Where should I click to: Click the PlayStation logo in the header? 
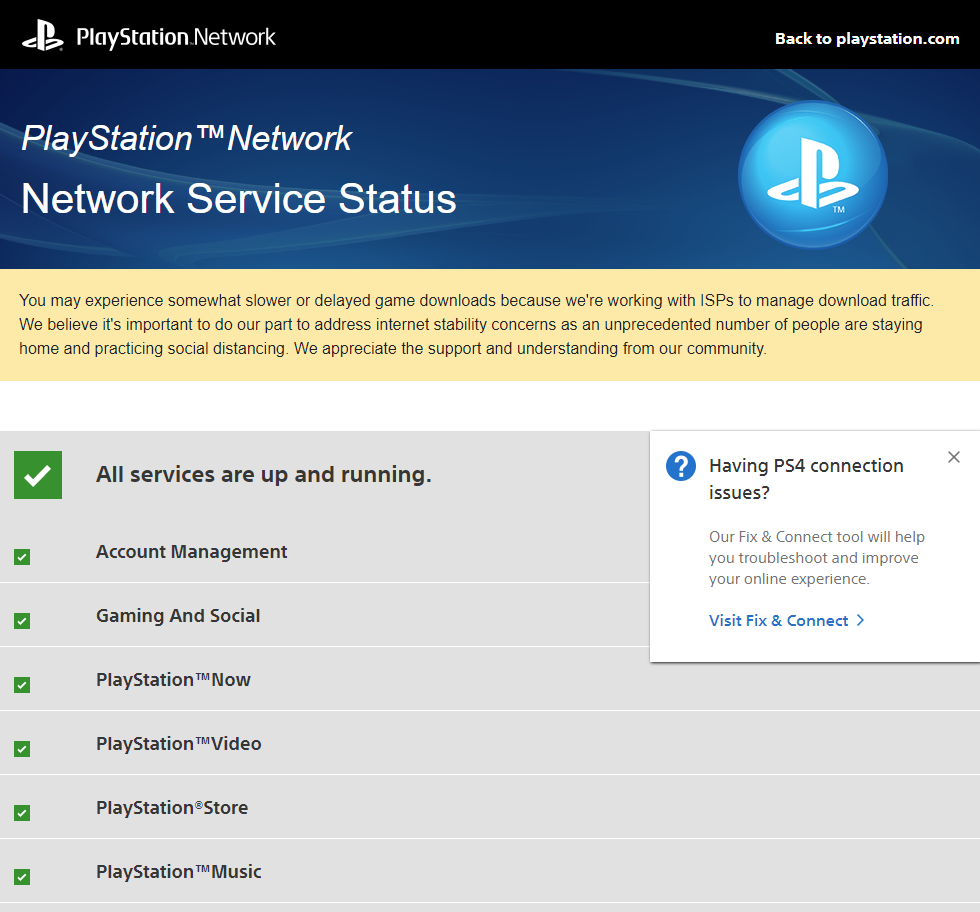(42, 34)
